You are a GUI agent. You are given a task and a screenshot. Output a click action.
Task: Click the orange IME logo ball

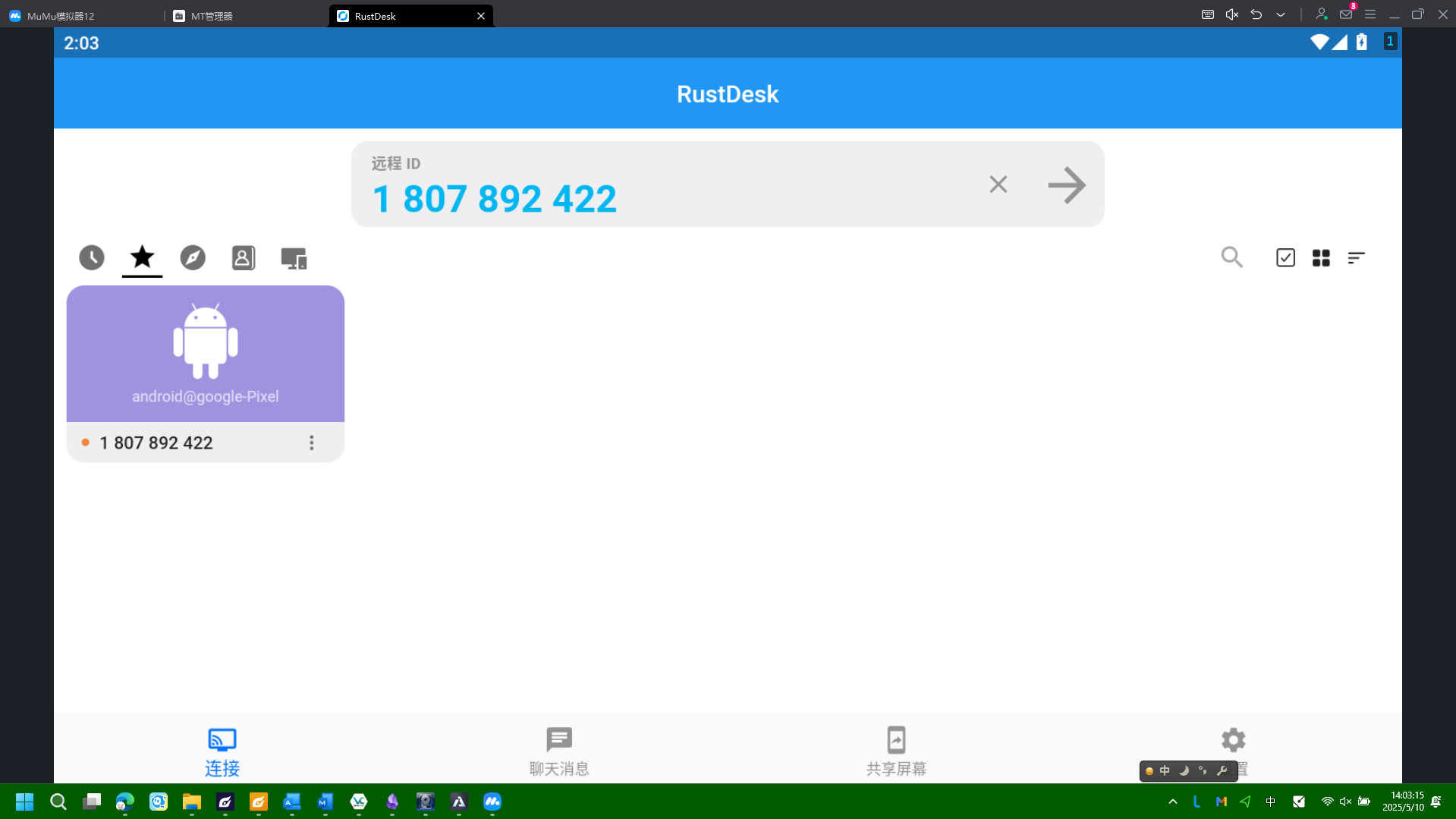(1149, 771)
